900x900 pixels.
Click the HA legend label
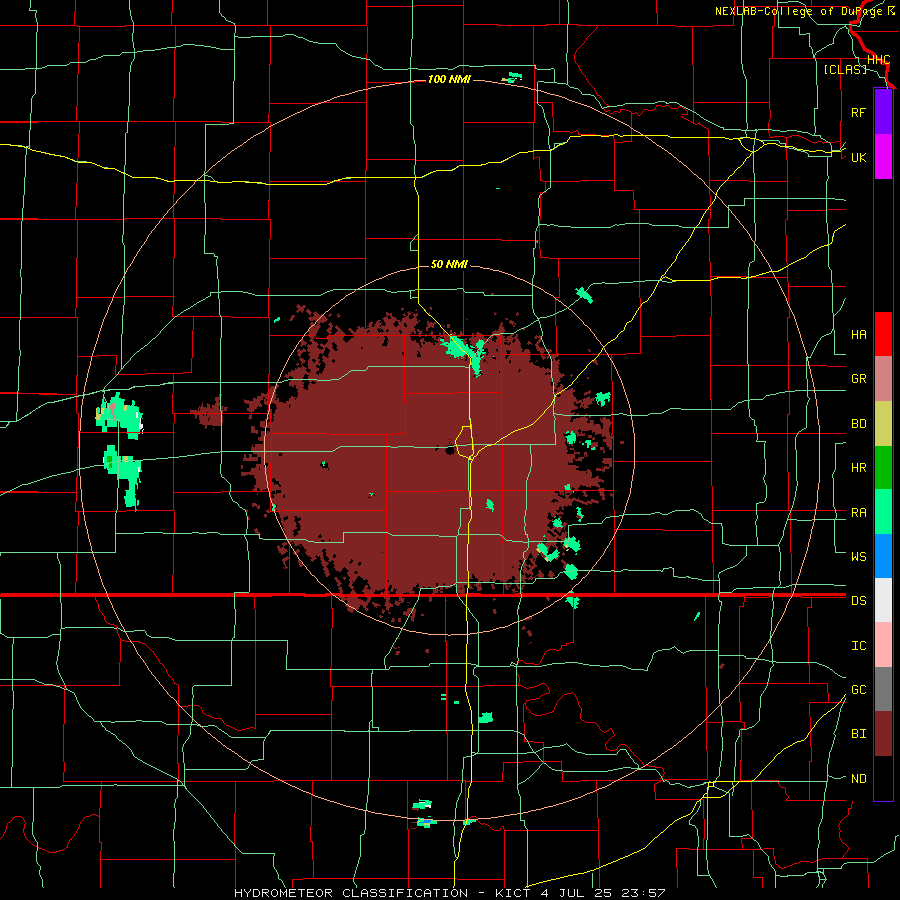tap(858, 335)
